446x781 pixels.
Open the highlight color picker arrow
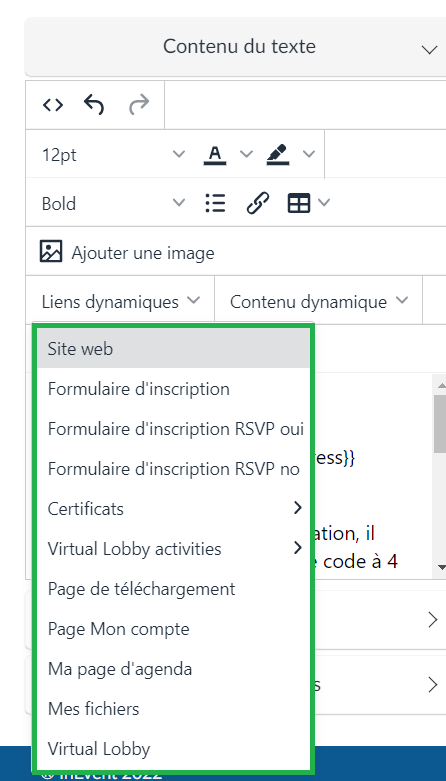[309, 154]
